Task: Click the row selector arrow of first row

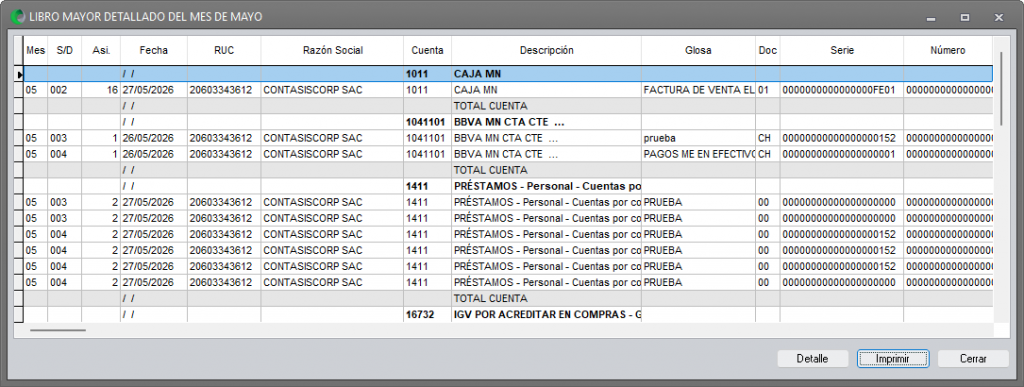Action: coord(19,74)
